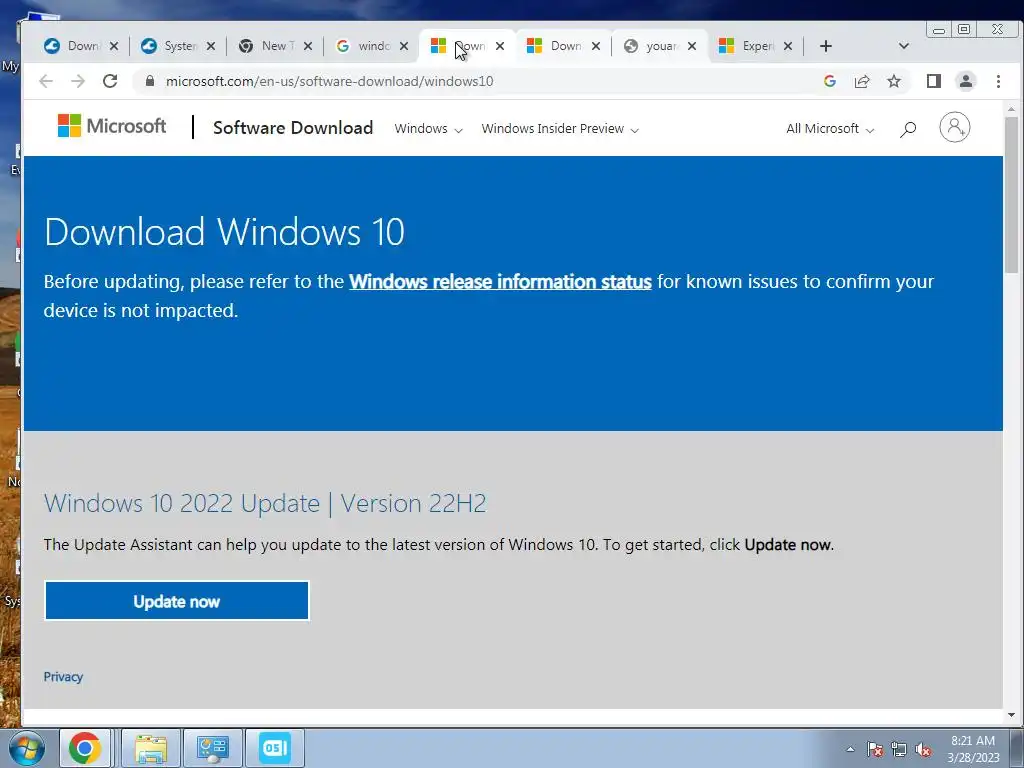This screenshot has height=768, width=1024.
Task: Open a new tab with the plus button
Action: click(825, 46)
